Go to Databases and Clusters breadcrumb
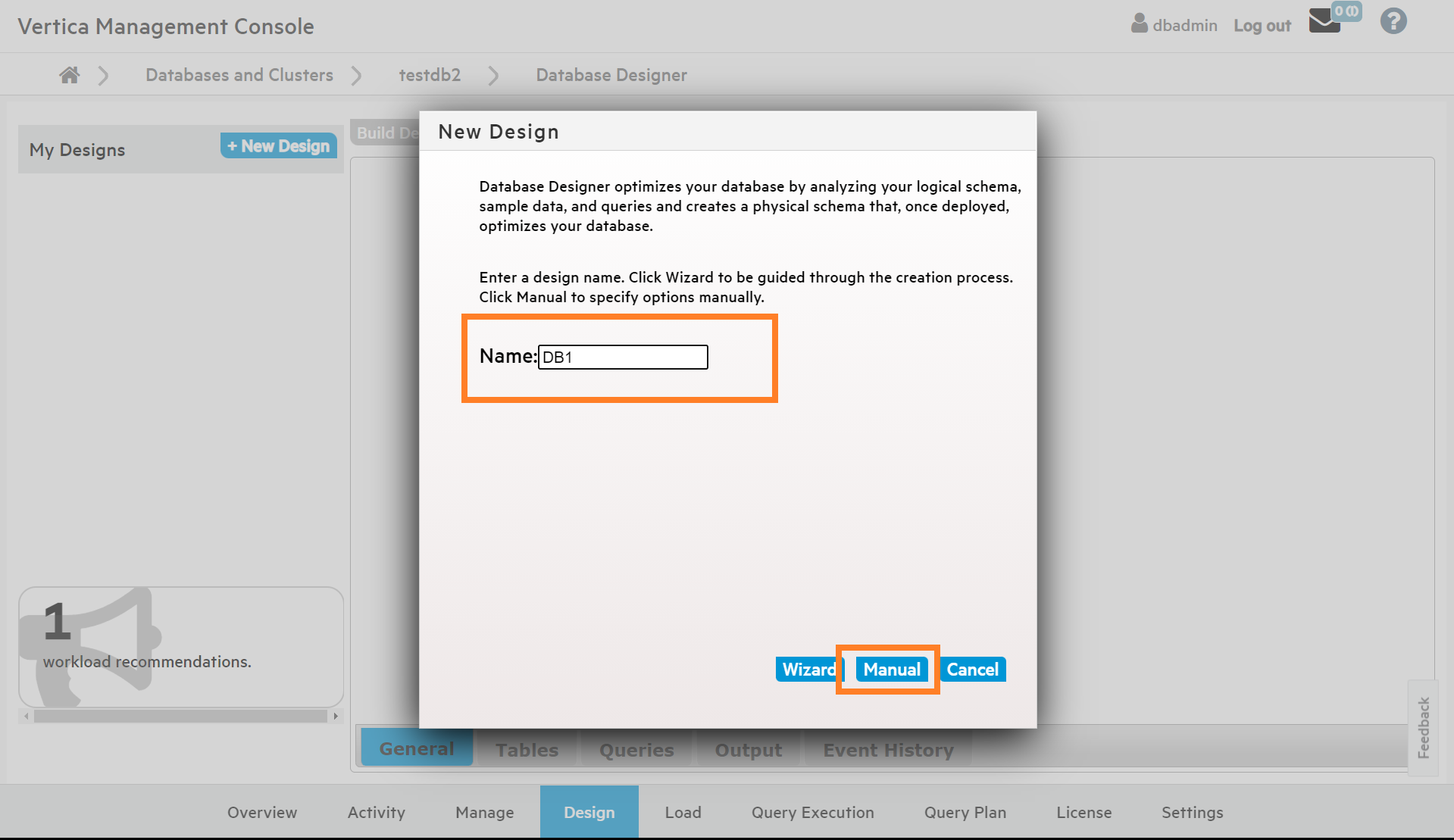The width and height of the screenshot is (1454, 840). tap(239, 75)
